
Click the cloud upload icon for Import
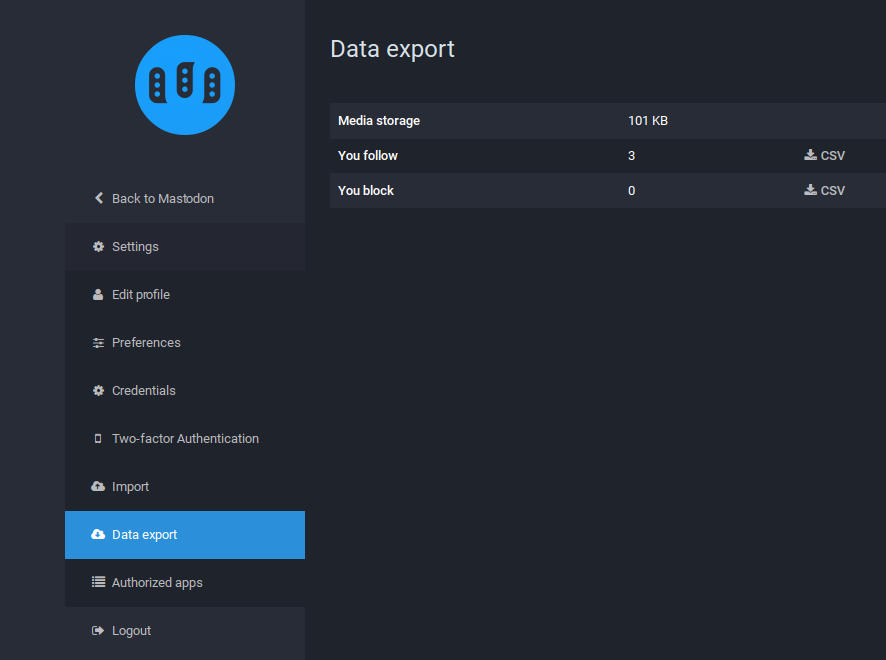click(x=98, y=487)
